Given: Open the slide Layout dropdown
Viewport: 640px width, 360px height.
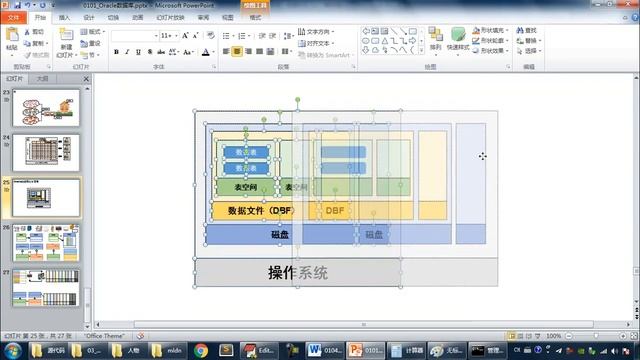Looking at the screenshot, I should [x=93, y=31].
